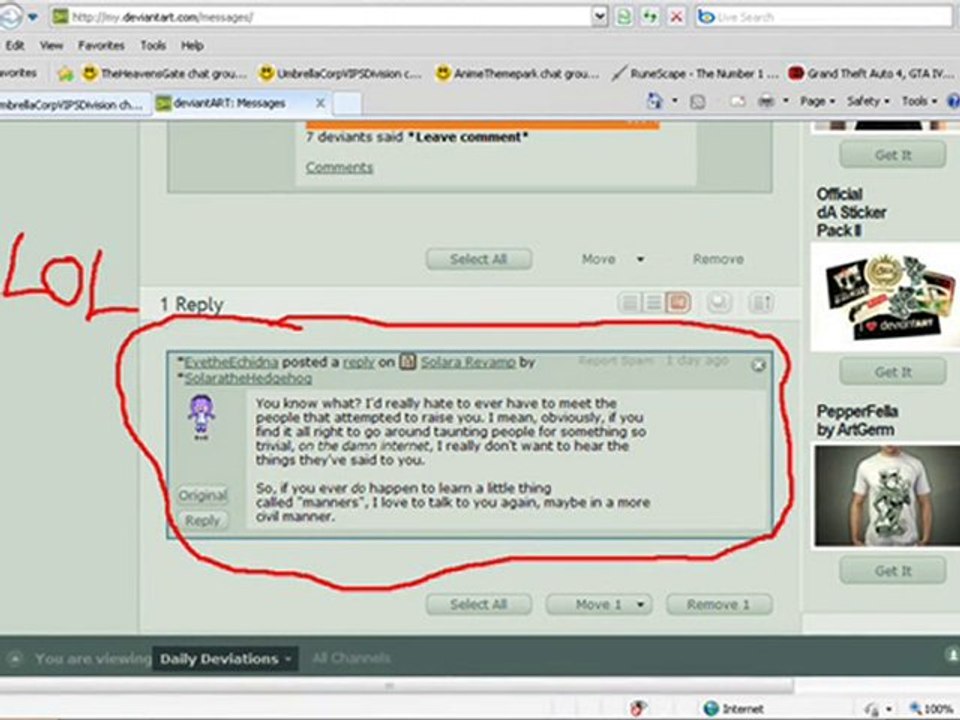Click All Channels in bottom bar

(x=351, y=658)
